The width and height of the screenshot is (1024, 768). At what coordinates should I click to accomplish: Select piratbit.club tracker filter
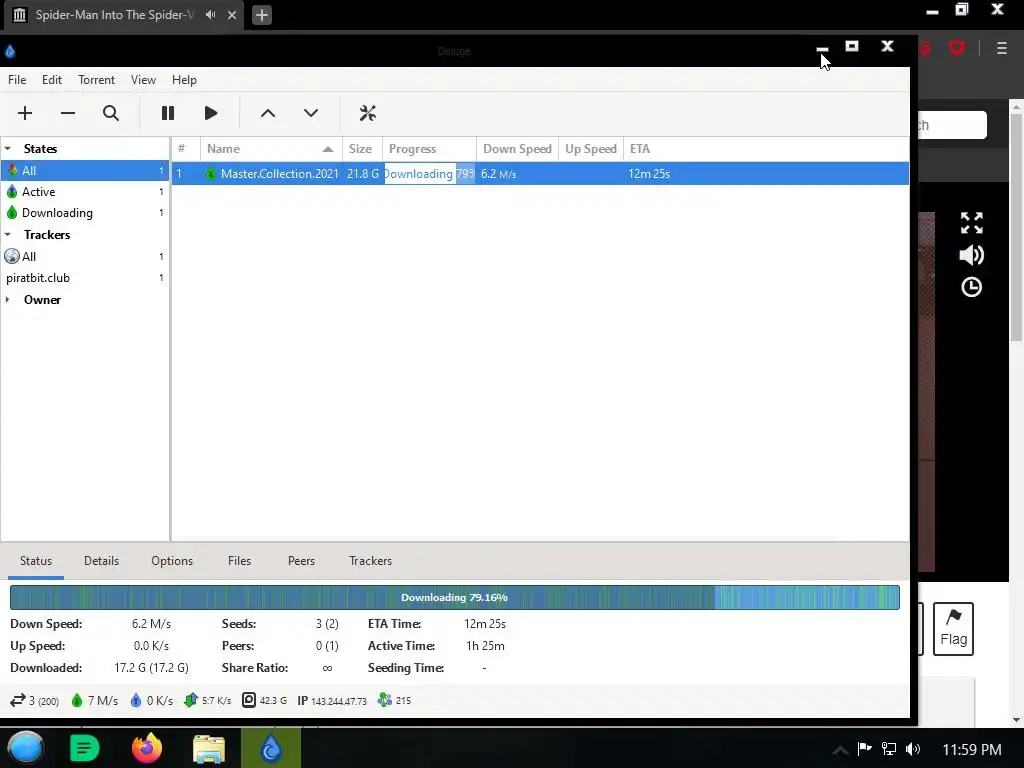pyautogui.click(x=85, y=278)
